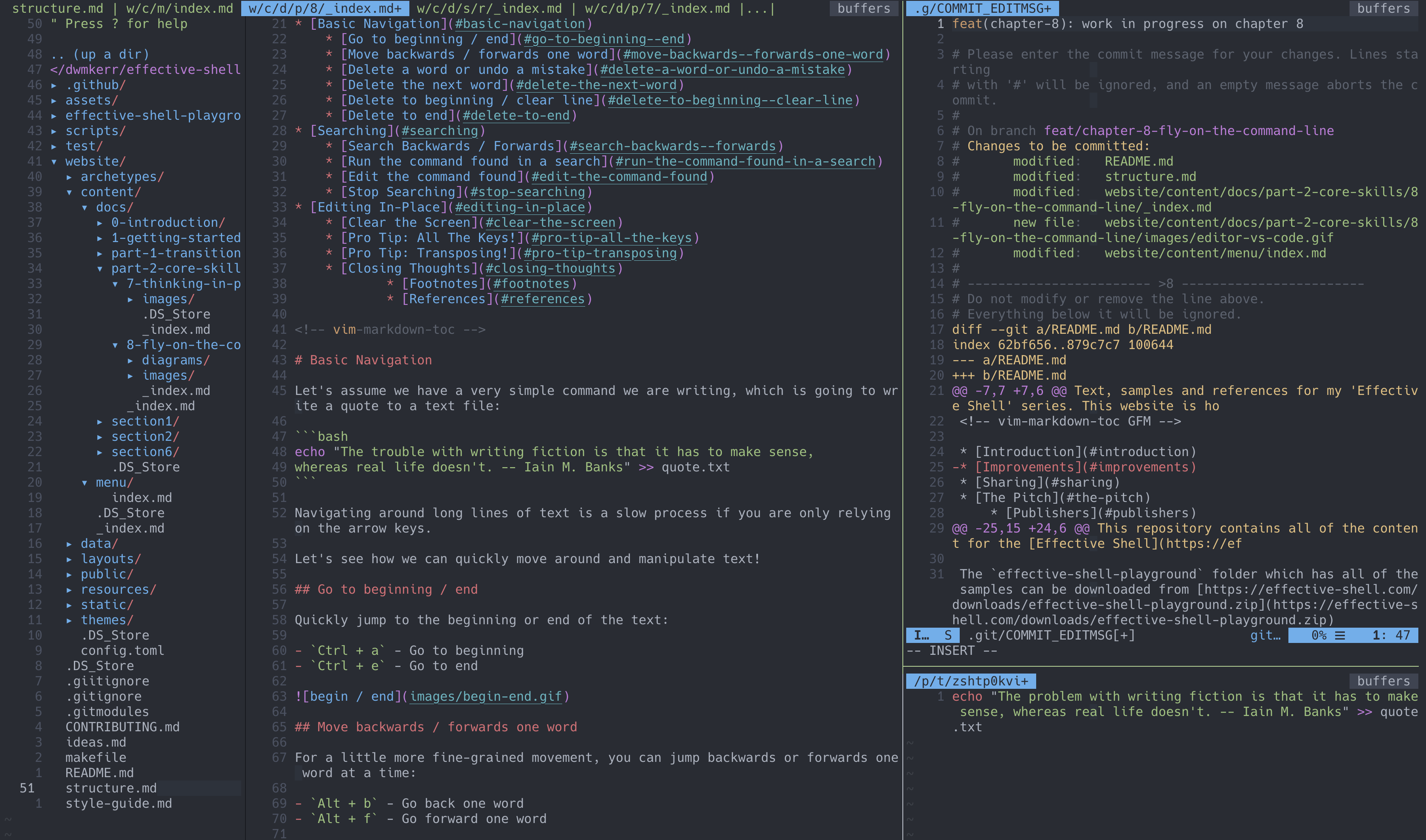
Task: Click the commit message first line
Action: 1127,24
